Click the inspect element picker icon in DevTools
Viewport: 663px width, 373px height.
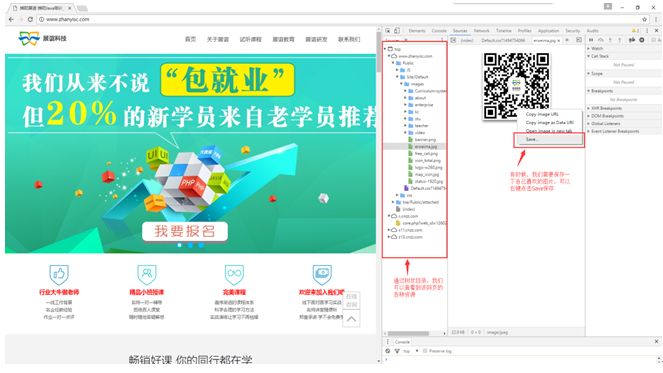point(388,31)
